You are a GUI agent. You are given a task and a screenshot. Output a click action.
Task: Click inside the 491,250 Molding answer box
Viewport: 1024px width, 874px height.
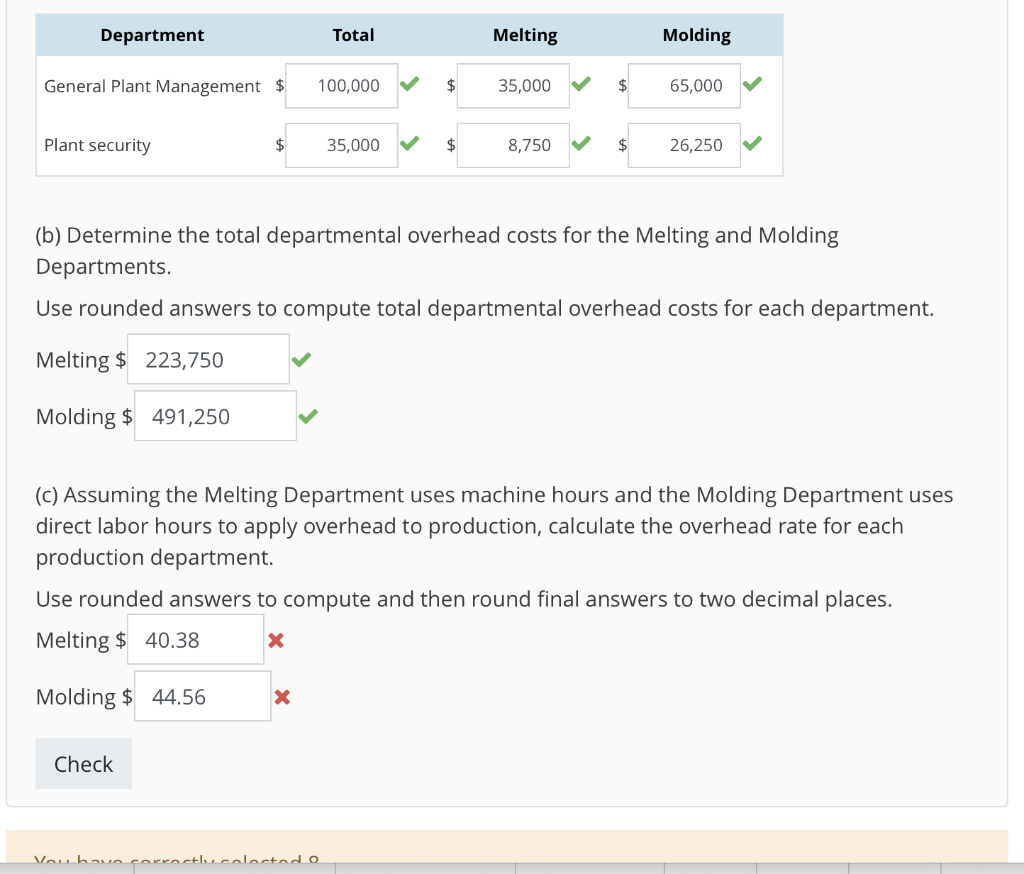tap(215, 415)
